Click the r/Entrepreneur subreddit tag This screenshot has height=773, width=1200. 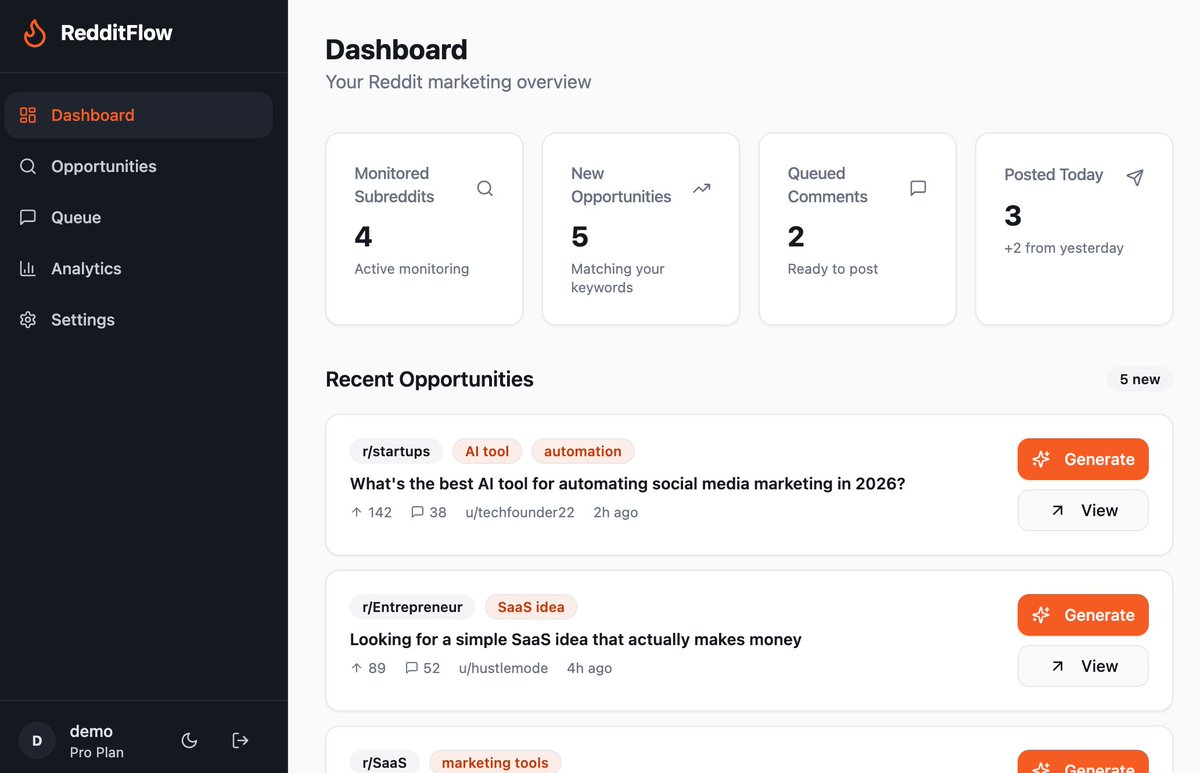point(412,607)
